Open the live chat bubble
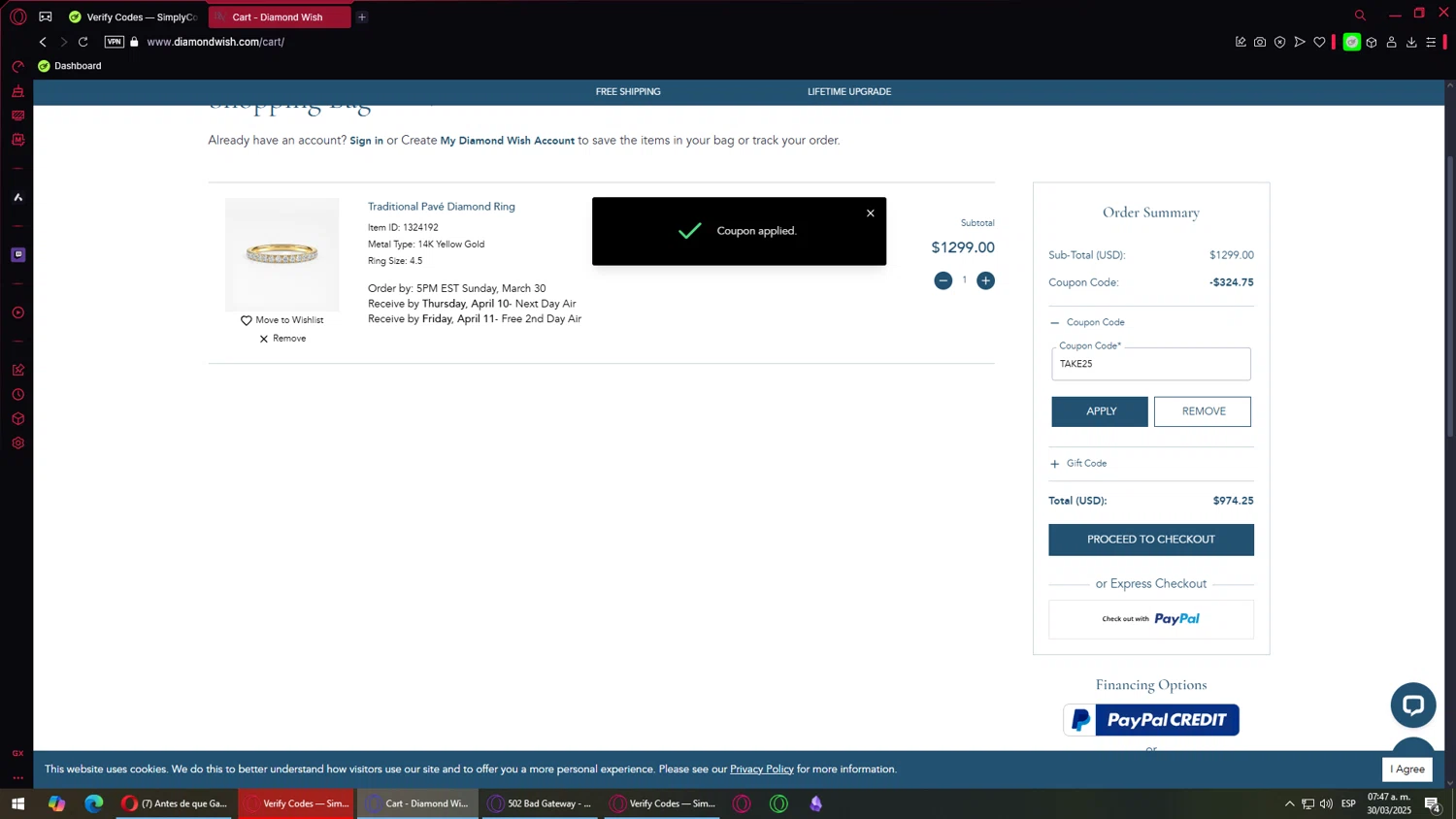The height and width of the screenshot is (819, 1456). click(1413, 705)
